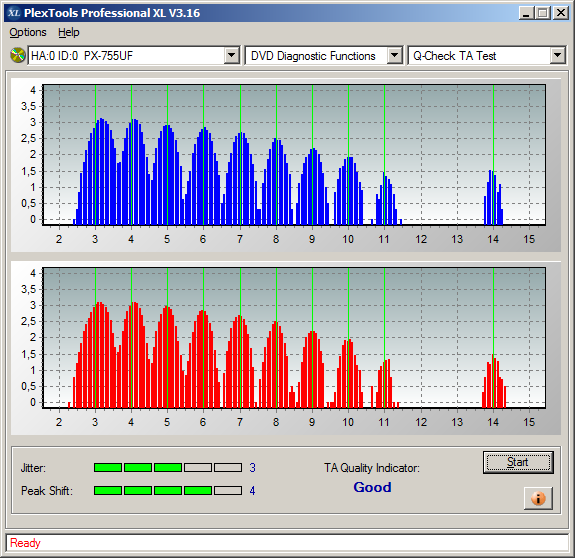Image resolution: width=575 pixels, height=558 pixels.
Task: Click the orange info icon button
Action: tap(538, 498)
